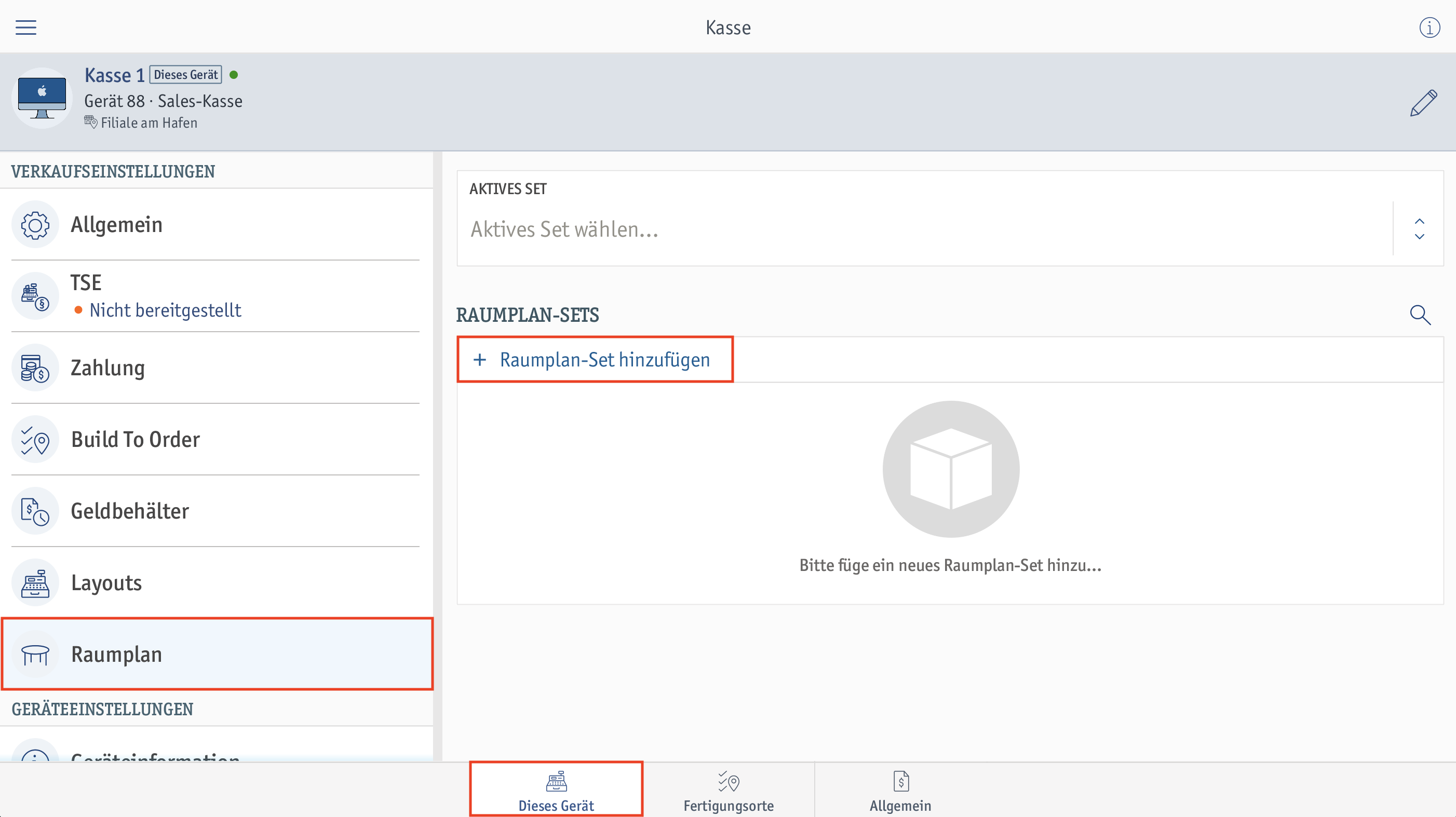Search the Raumplan-Sets with the magnifier
This screenshot has width=1456, height=817.
tap(1420, 315)
